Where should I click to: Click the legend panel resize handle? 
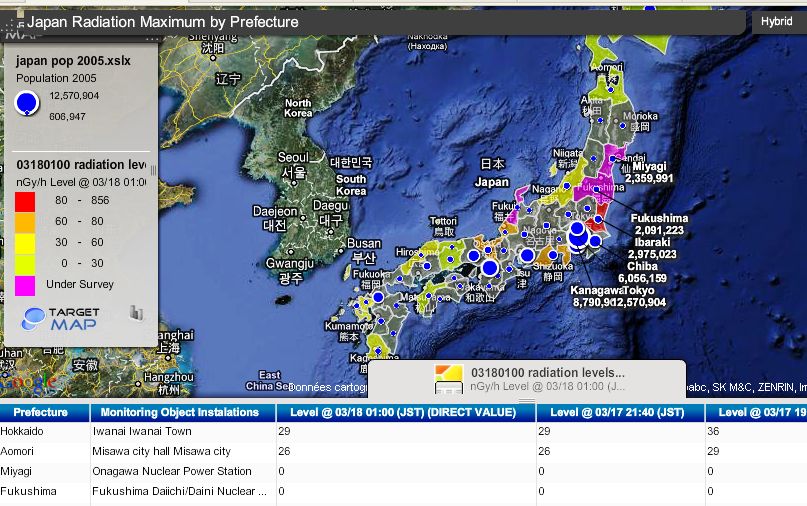154,170
